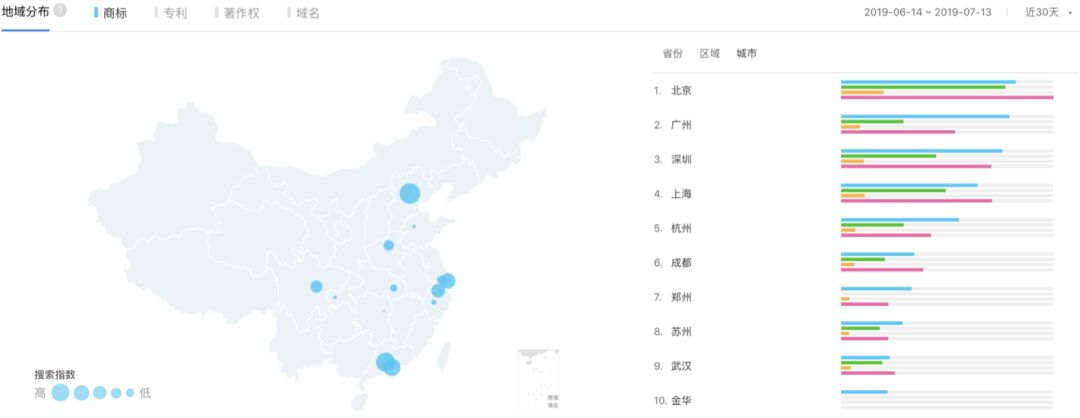Click the green bar for 上海
Screen dimensions: 1080x418
click(893, 190)
